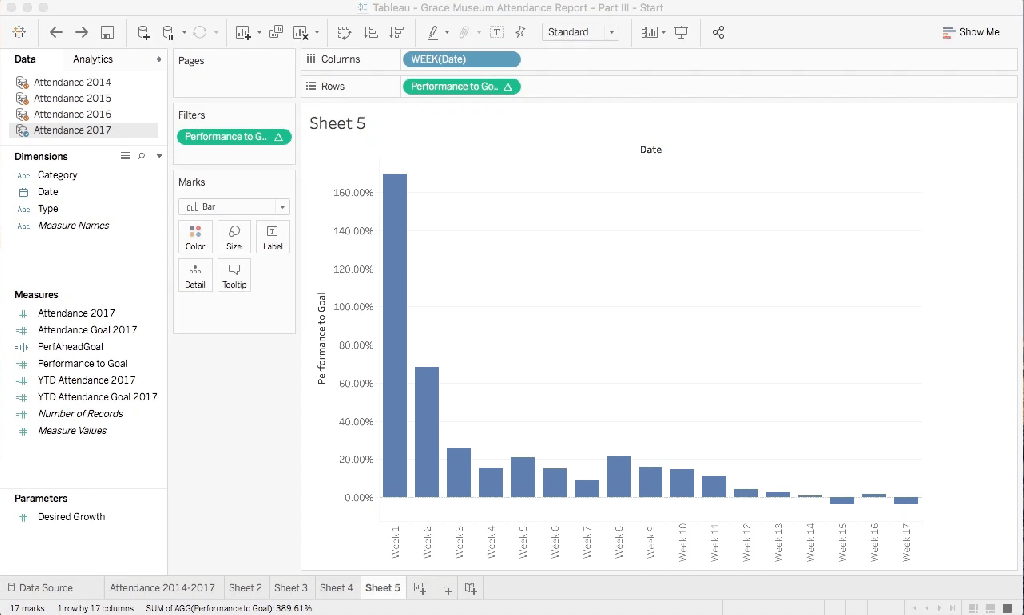Toggle the fix axes pin icon
Image resolution: width=1024 pixels, height=615 pixels.
coord(520,32)
